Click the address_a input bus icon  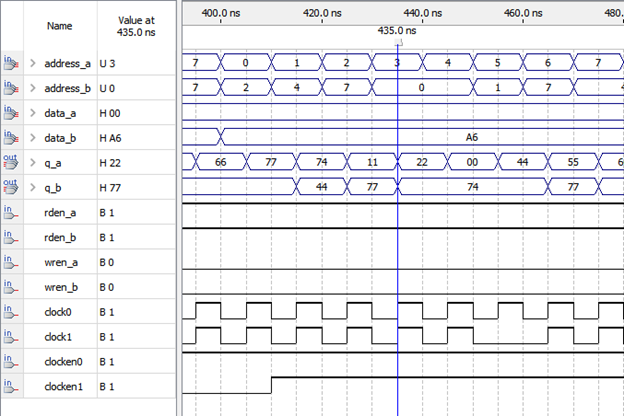coord(12,63)
